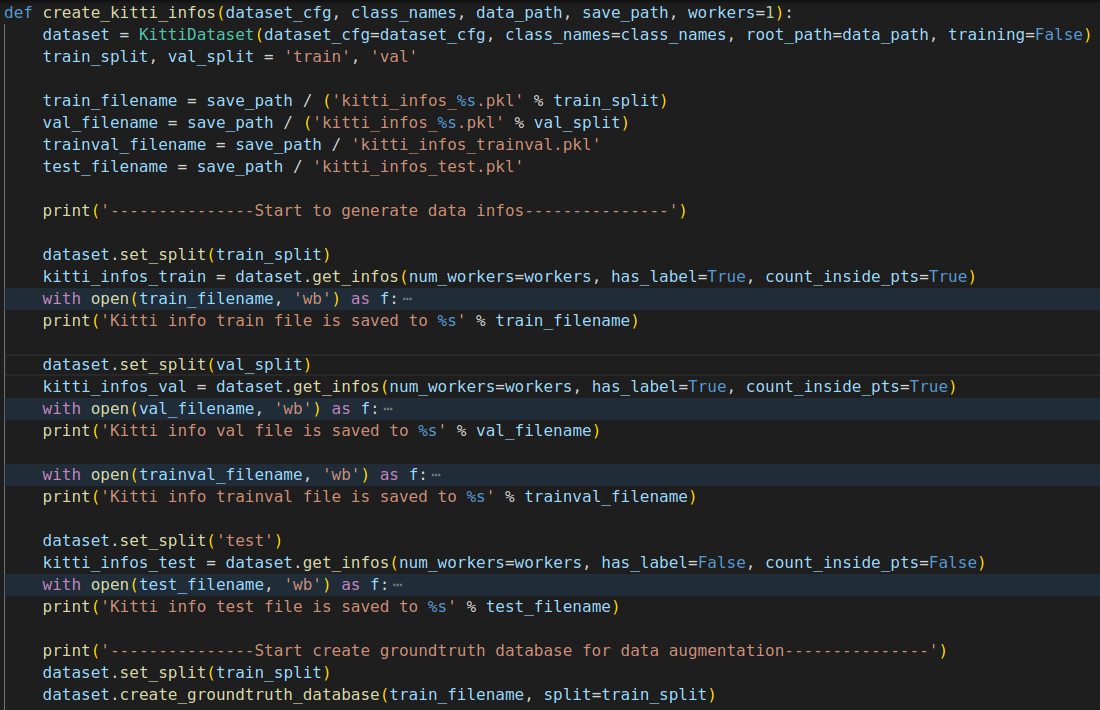Click the 'kitti_infos_test.pkl' string literal
Image resolution: width=1100 pixels, height=710 pixels.
(418, 167)
